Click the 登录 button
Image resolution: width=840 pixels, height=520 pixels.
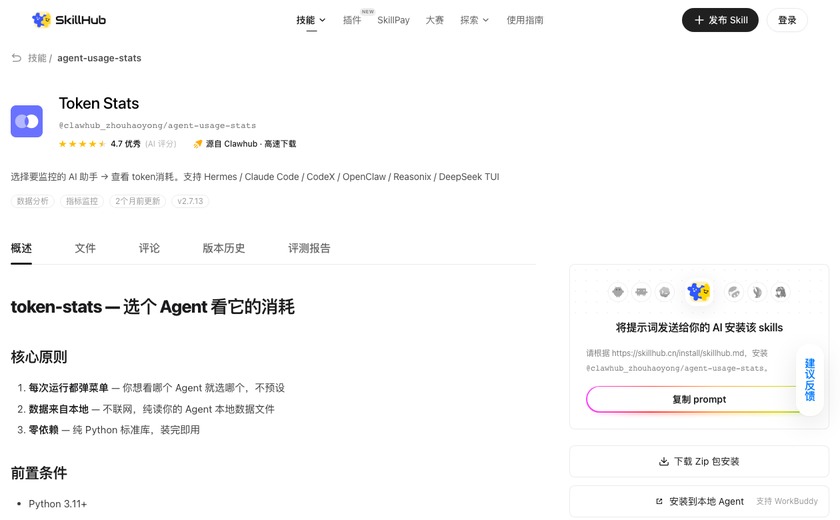tap(787, 20)
